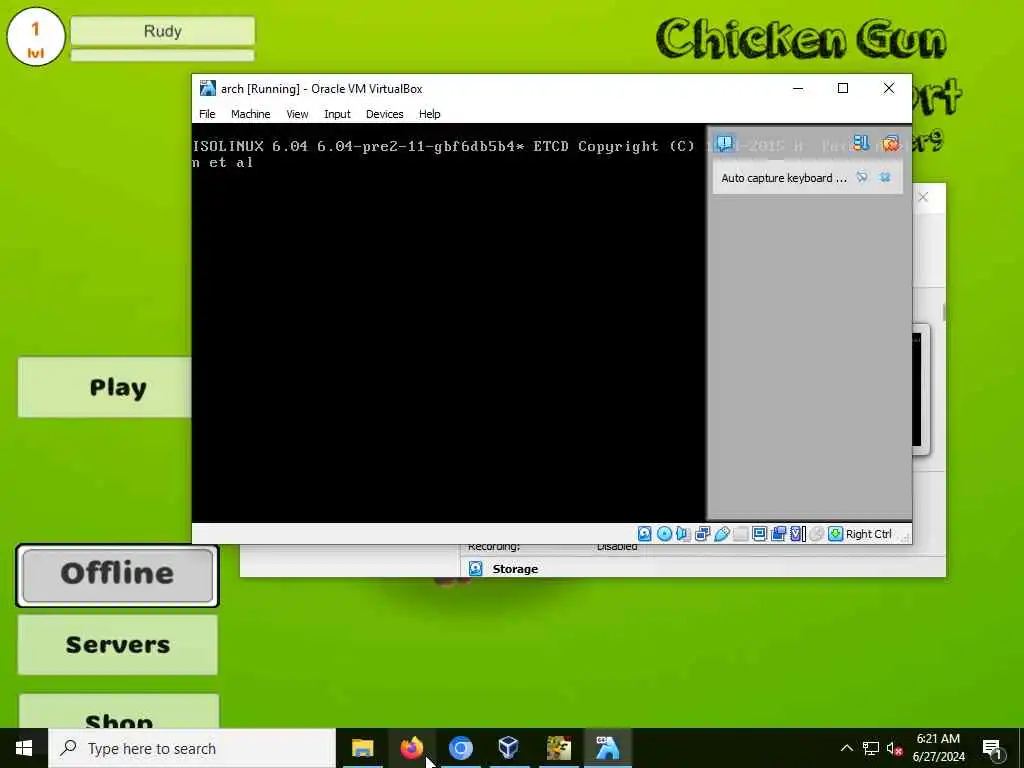Click the audio status icon
Image resolution: width=1024 pixels, height=768 pixels.
click(683, 534)
